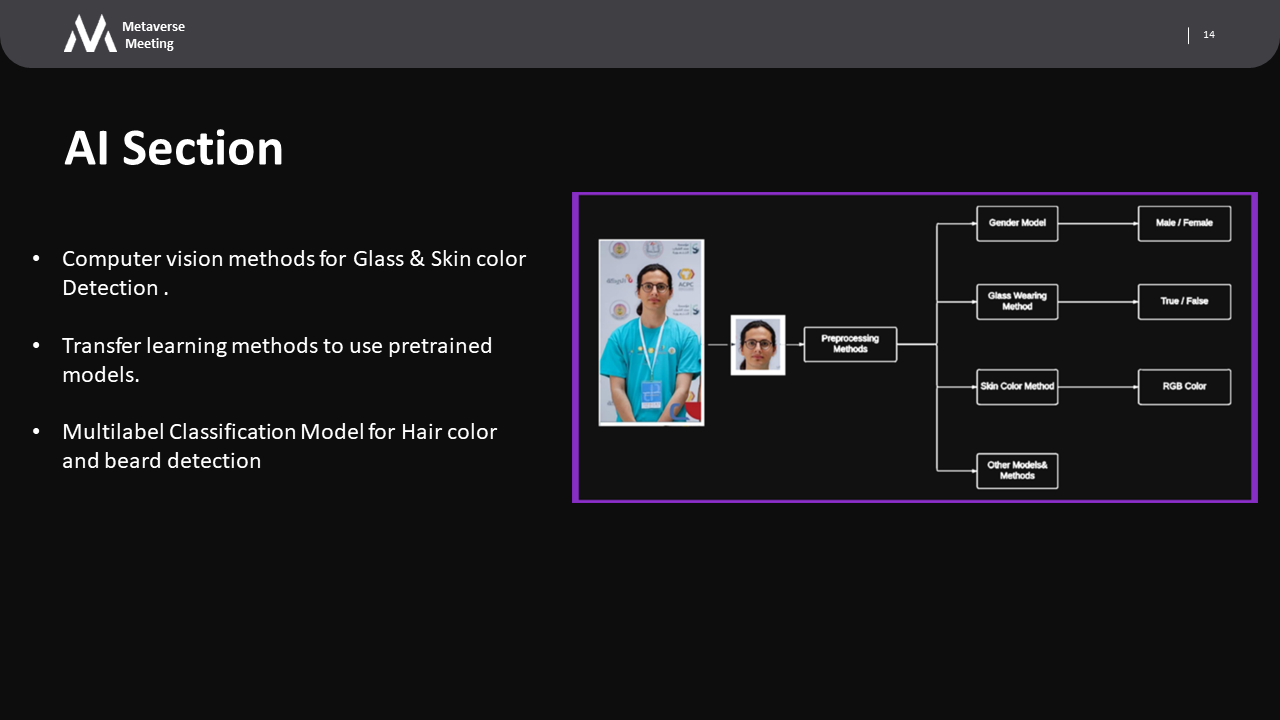Select the AI Section title
This screenshot has width=1280, height=720.
point(174,148)
